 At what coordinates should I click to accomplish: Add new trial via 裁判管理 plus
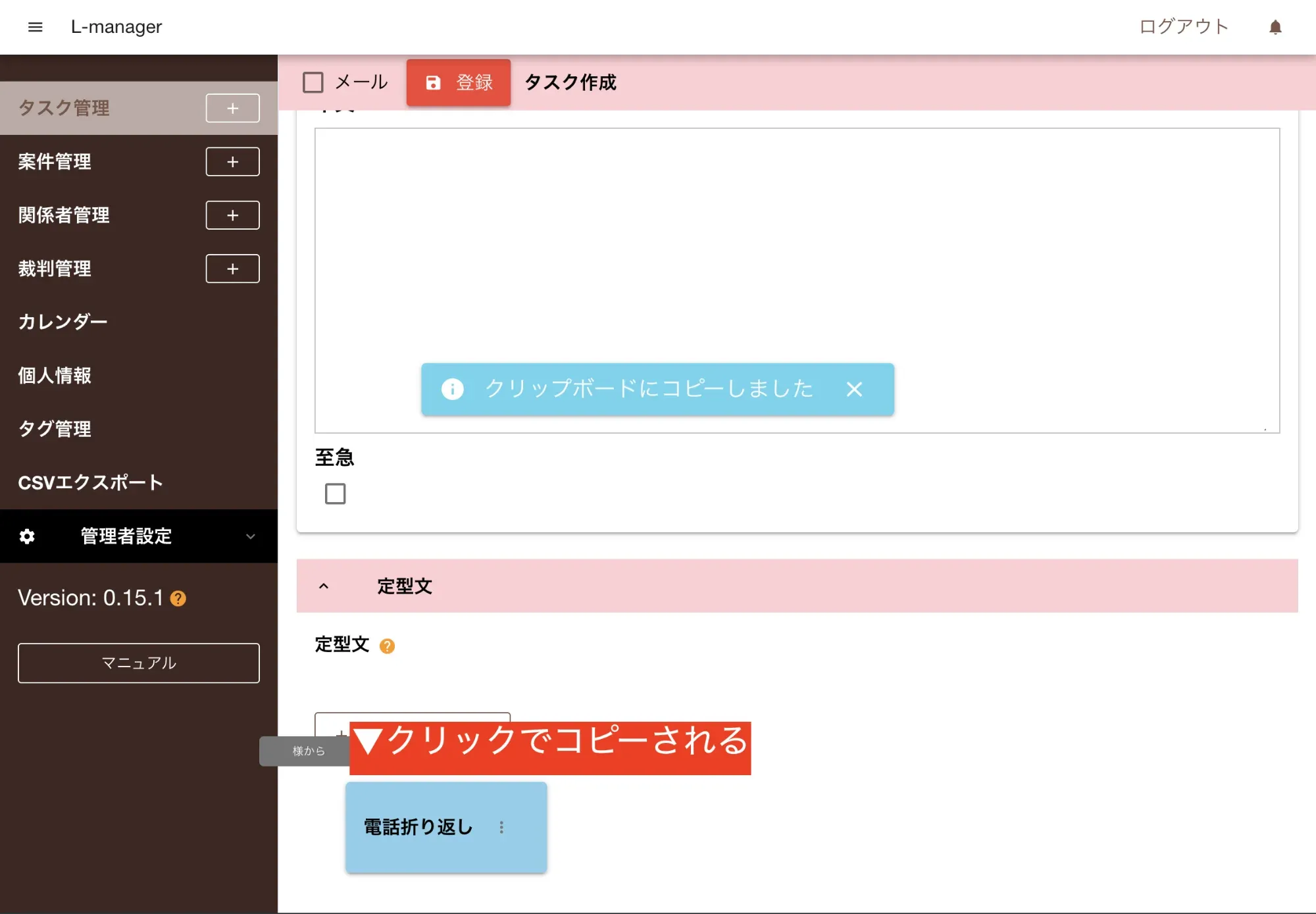pyautogui.click(x=232, y=268)
